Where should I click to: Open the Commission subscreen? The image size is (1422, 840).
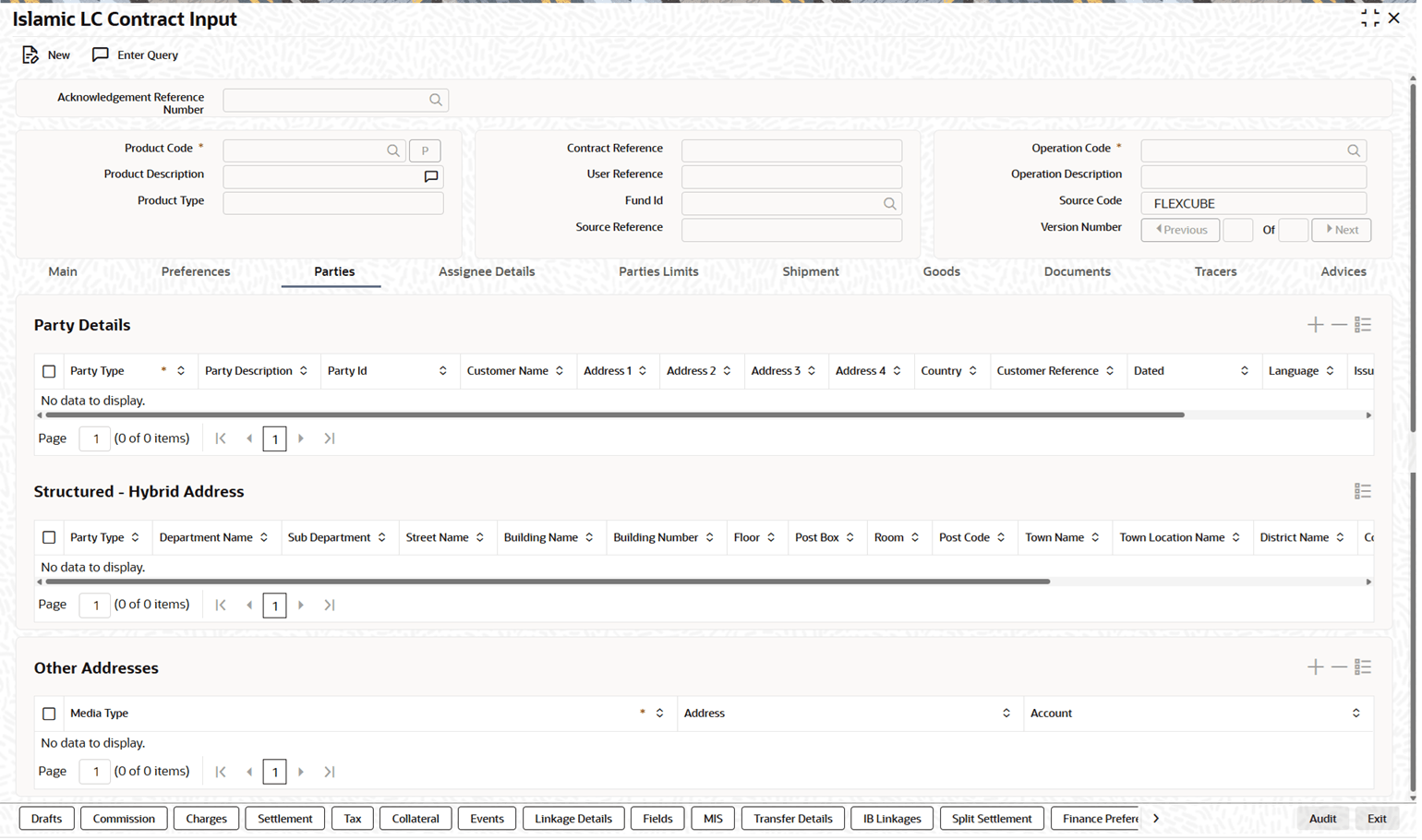tap(124, 820)
